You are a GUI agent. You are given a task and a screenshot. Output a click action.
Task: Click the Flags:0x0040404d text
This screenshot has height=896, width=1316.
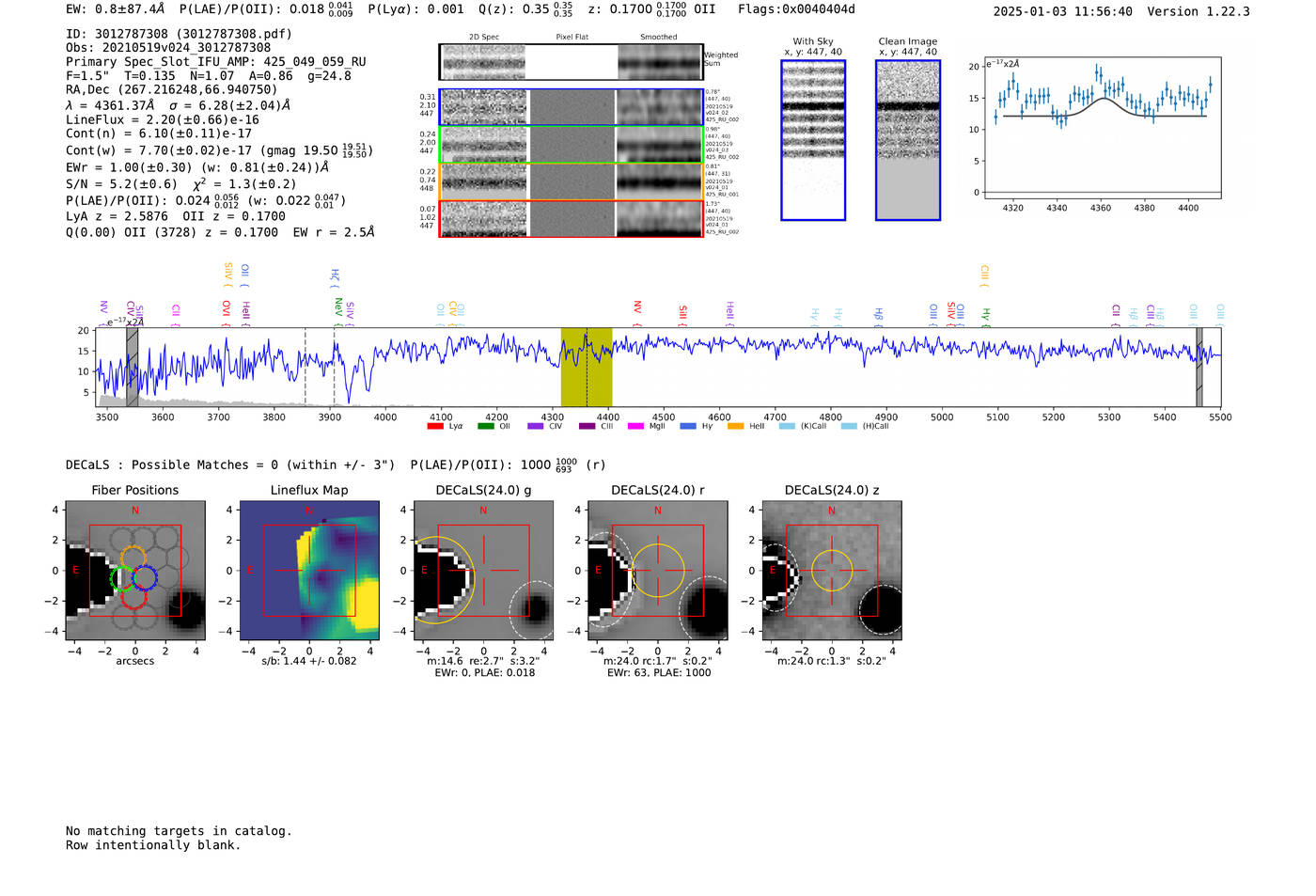click(797, 9)
